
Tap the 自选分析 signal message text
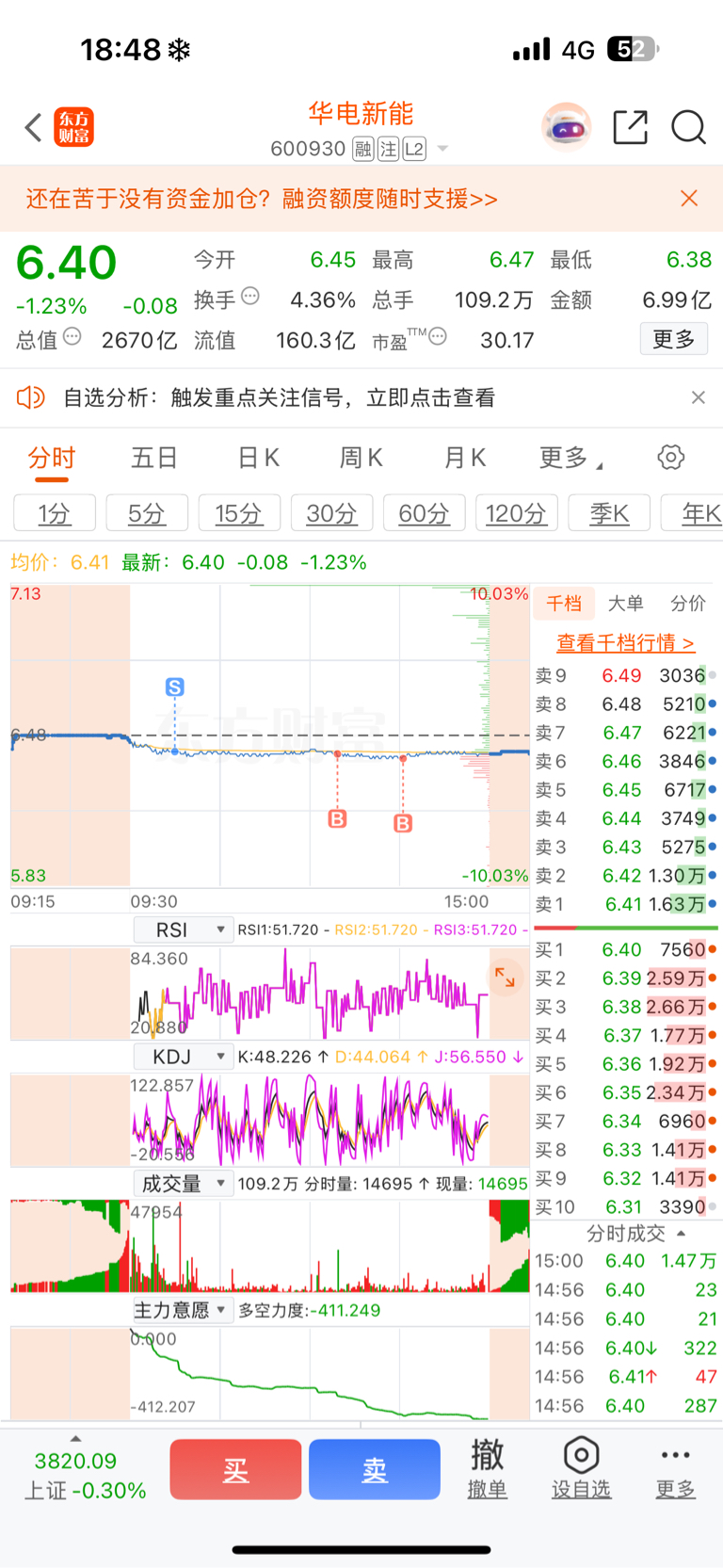click(280, 397)
